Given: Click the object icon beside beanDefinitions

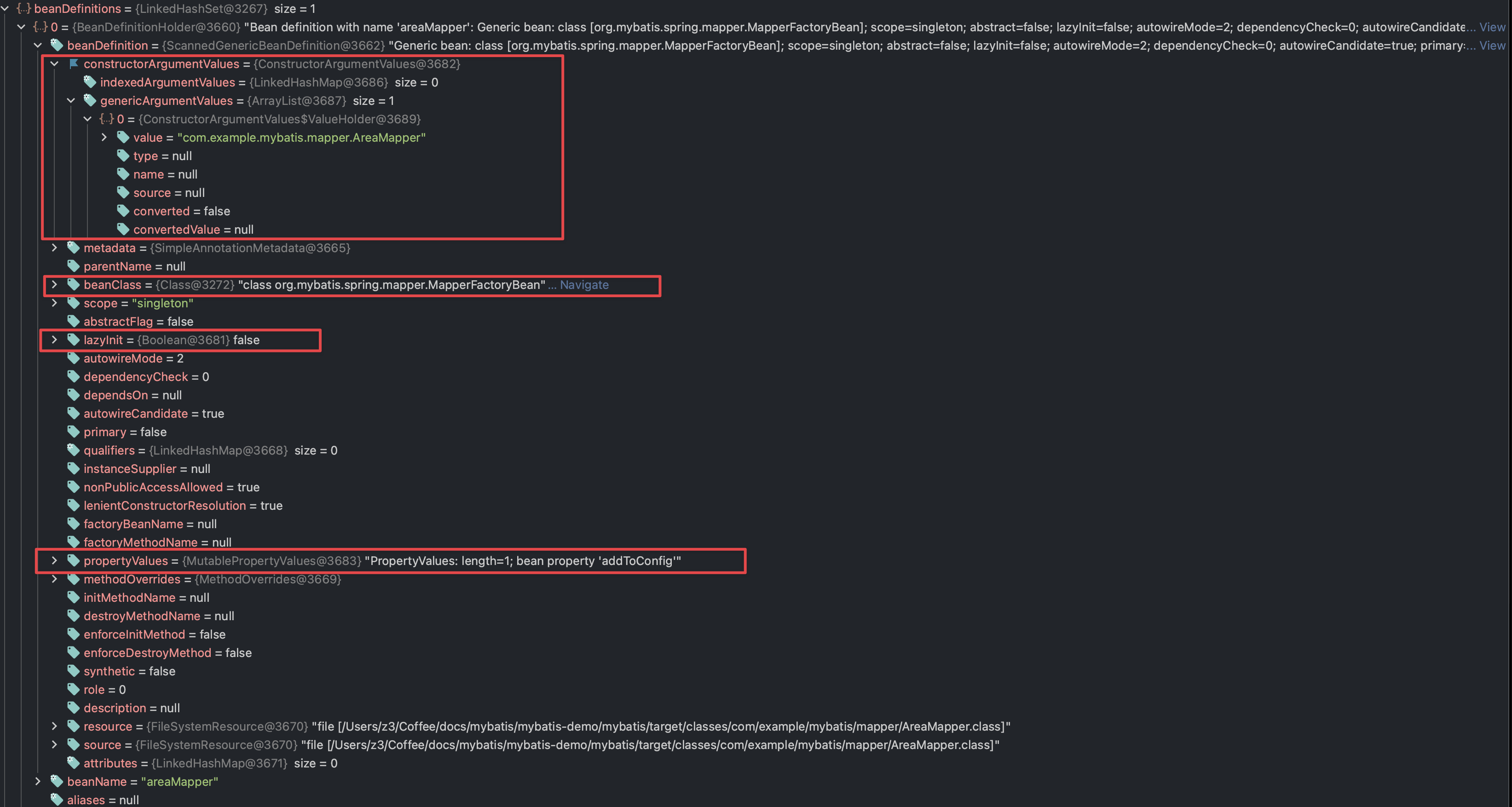Looking at the screenshot, I should coord(23,9).
